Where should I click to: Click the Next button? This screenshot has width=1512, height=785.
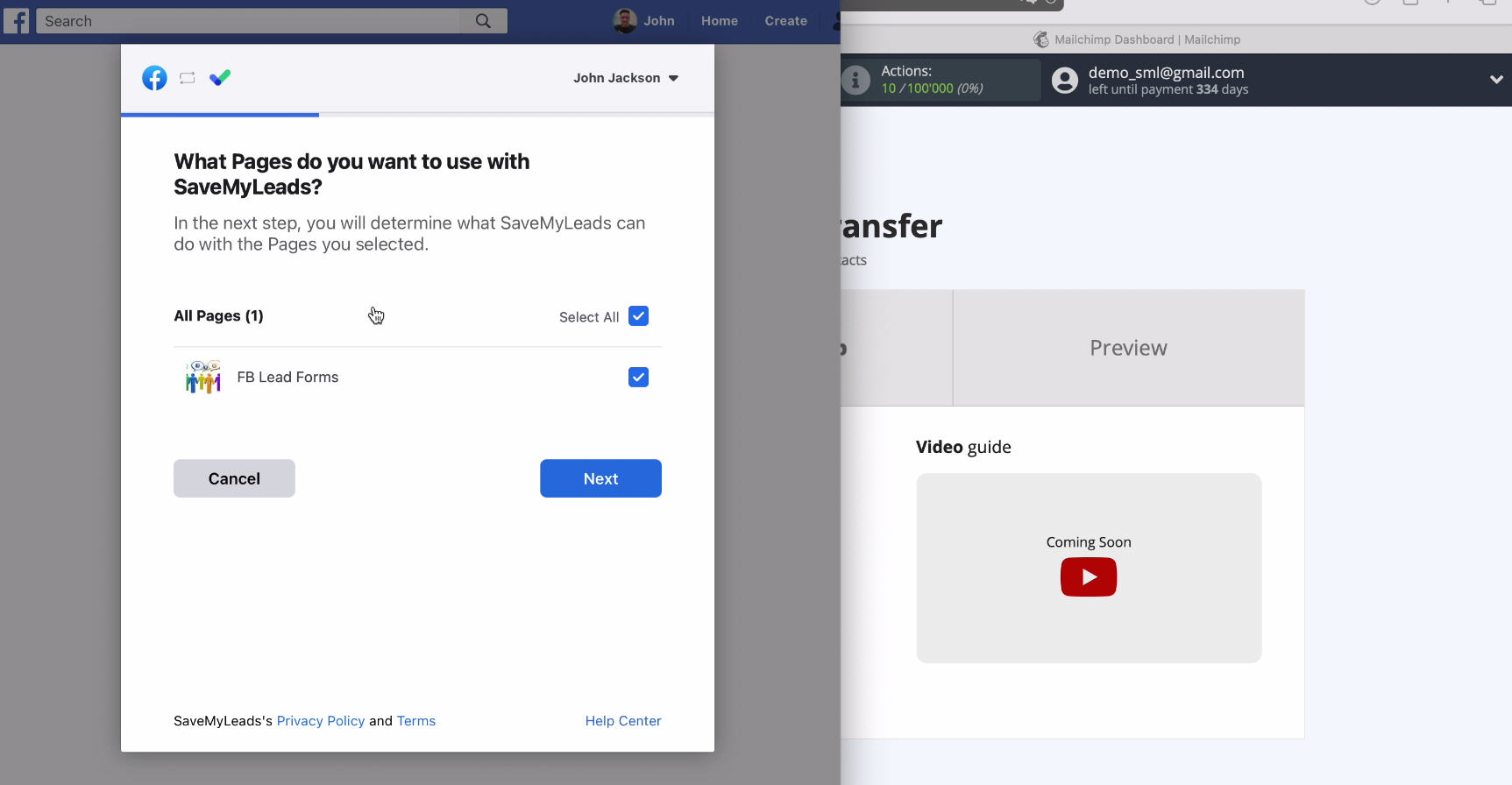[600, 478]
